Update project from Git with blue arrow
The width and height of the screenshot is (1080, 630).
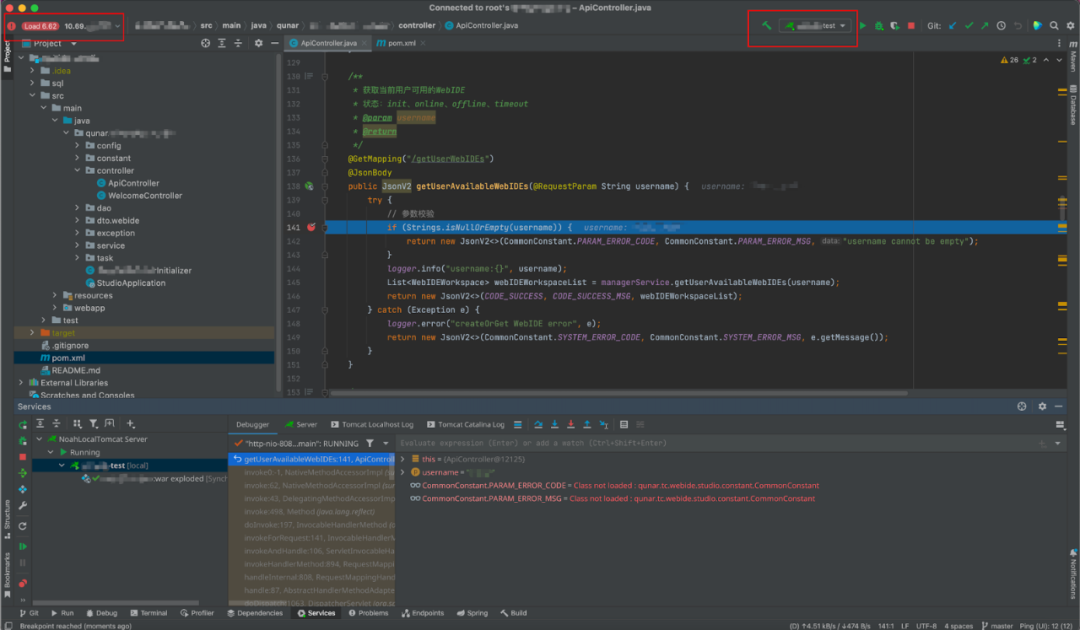click(953, 25)
